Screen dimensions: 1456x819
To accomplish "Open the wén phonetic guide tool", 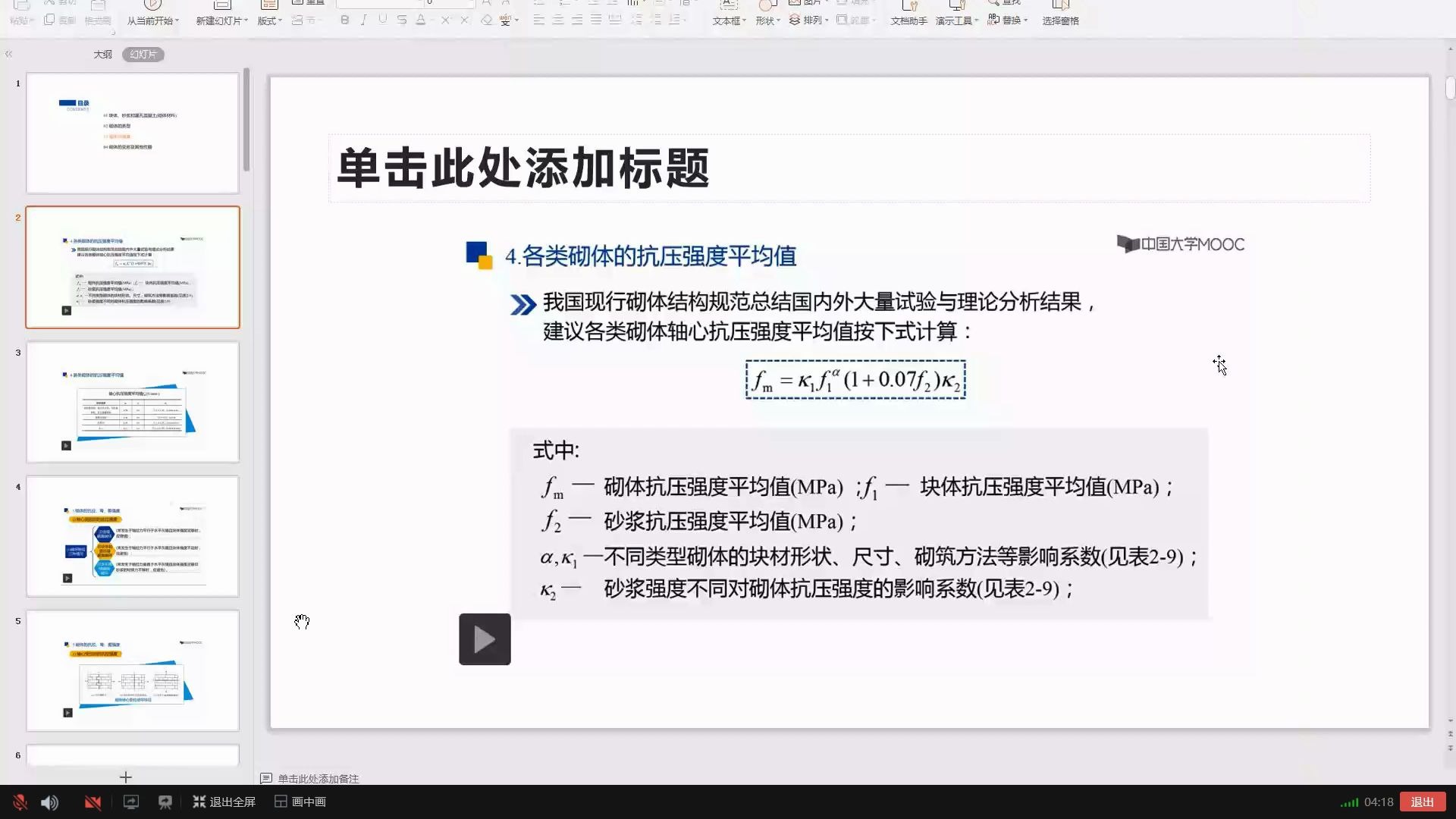I will 506,20.
